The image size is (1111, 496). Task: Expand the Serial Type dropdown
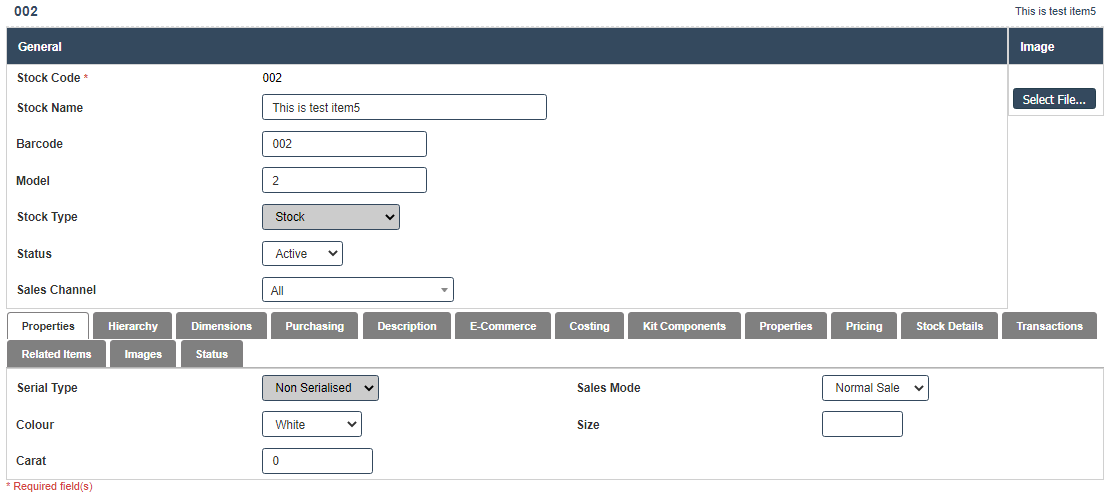pyautogui.click(x=320, y=388)
